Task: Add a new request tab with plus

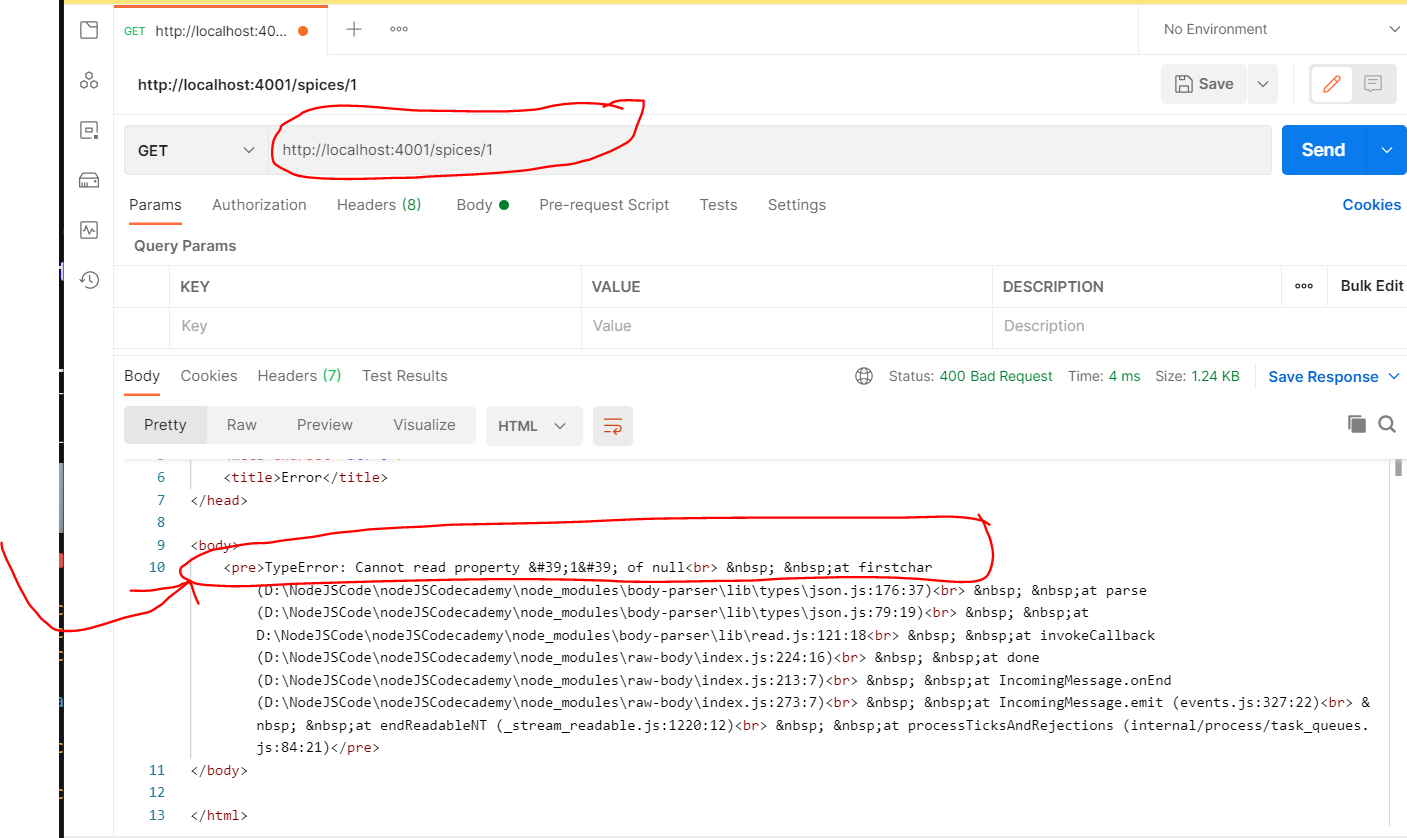Action: (x=354, y=29)
